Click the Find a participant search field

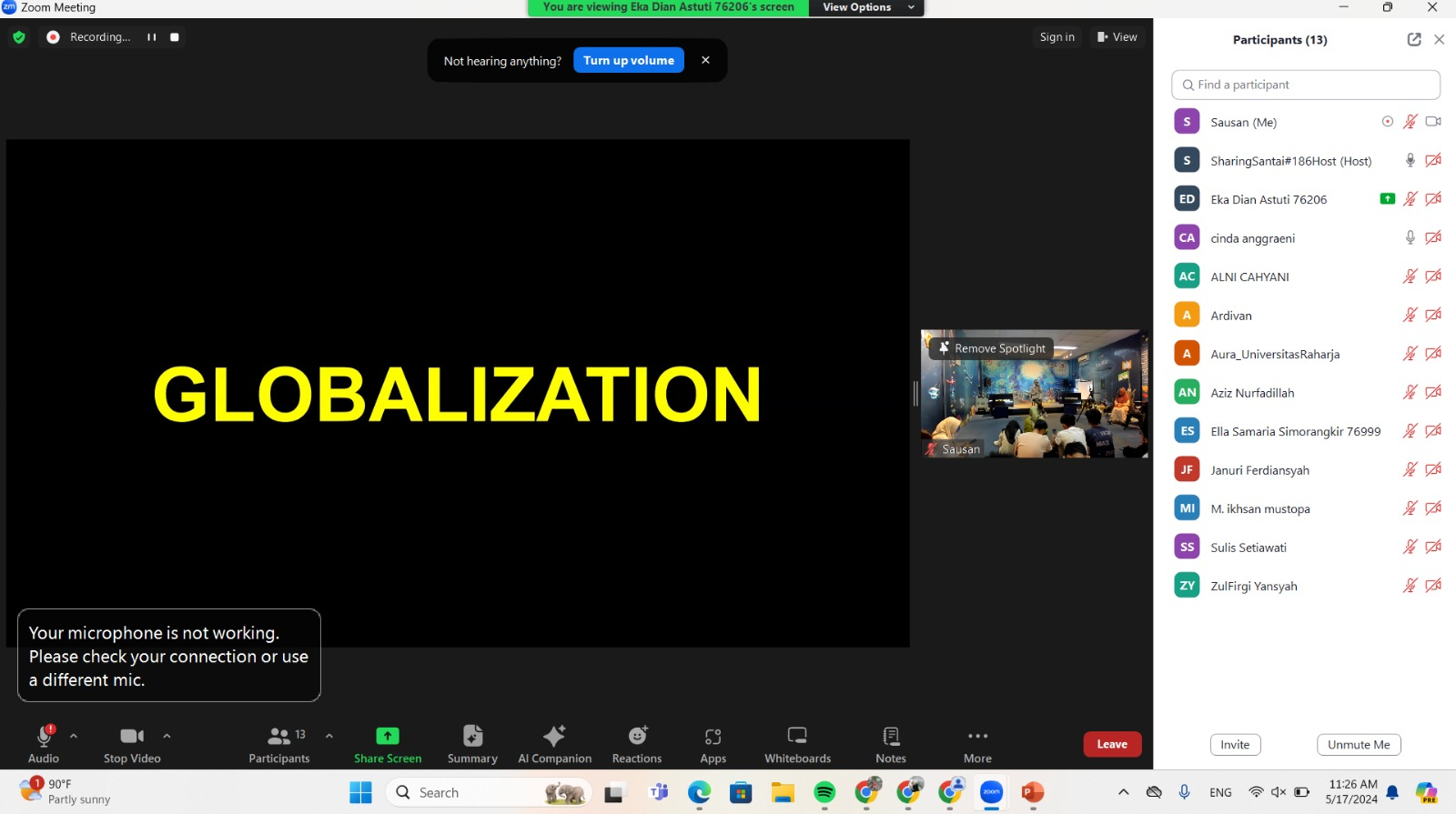click(1306, 85)
